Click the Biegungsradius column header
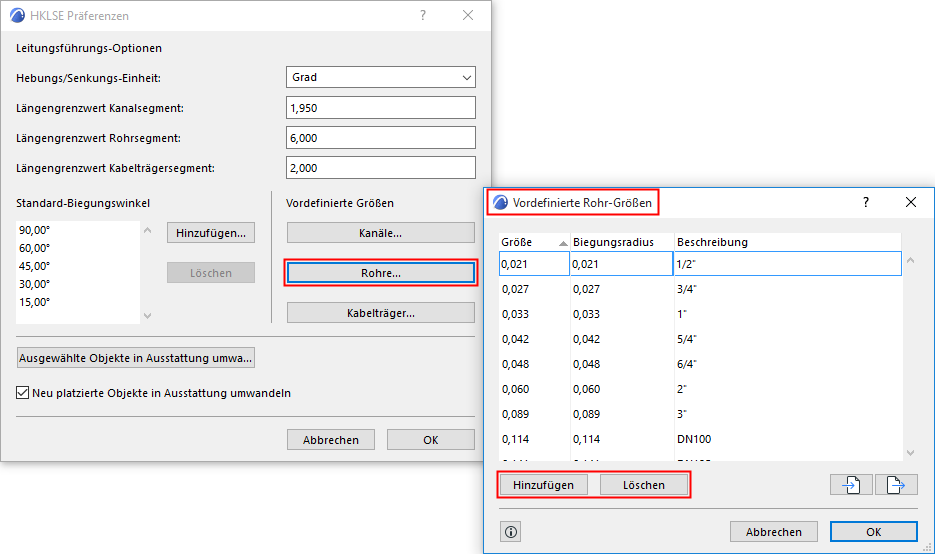The image size is (935, 554). click(x=622, y=242)
